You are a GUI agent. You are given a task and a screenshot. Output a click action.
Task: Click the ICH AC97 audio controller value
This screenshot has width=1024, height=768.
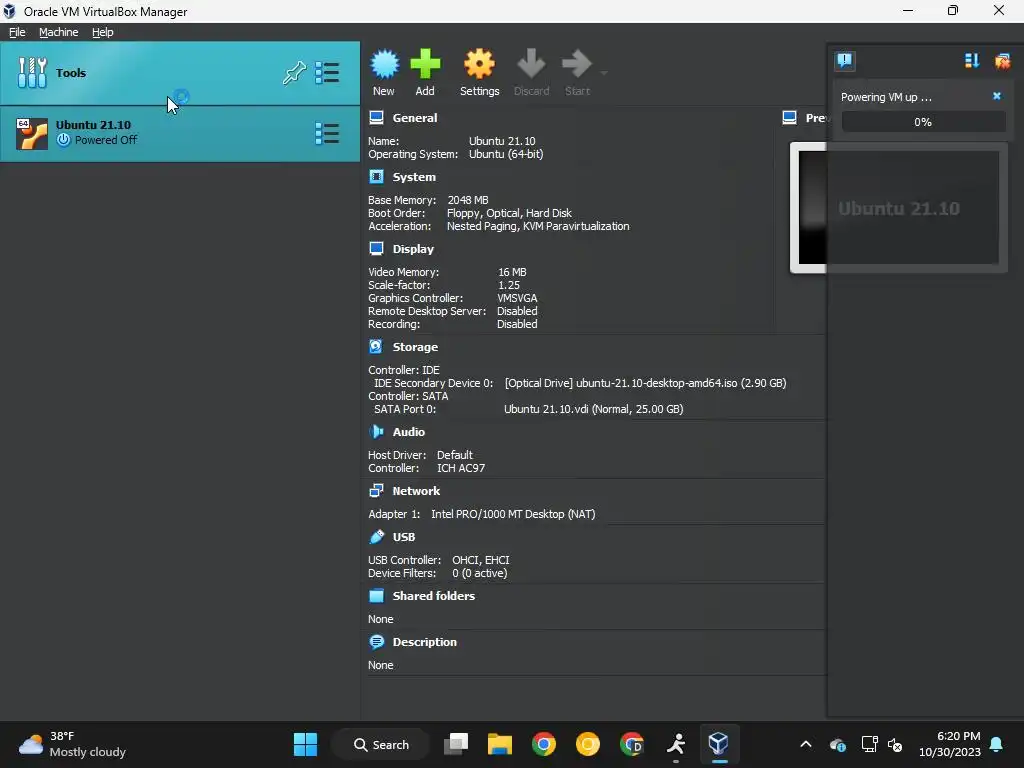tap(461, 468)
